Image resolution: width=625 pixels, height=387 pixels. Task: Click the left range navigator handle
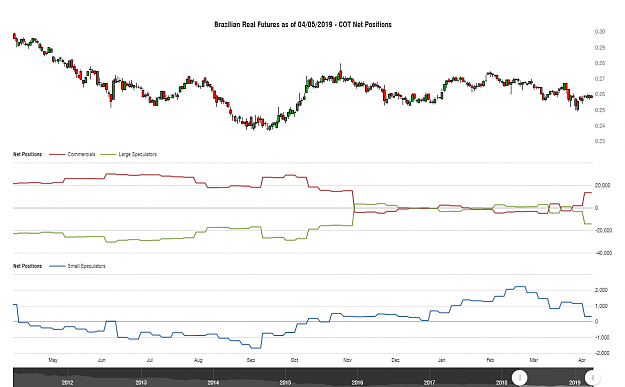519,377
